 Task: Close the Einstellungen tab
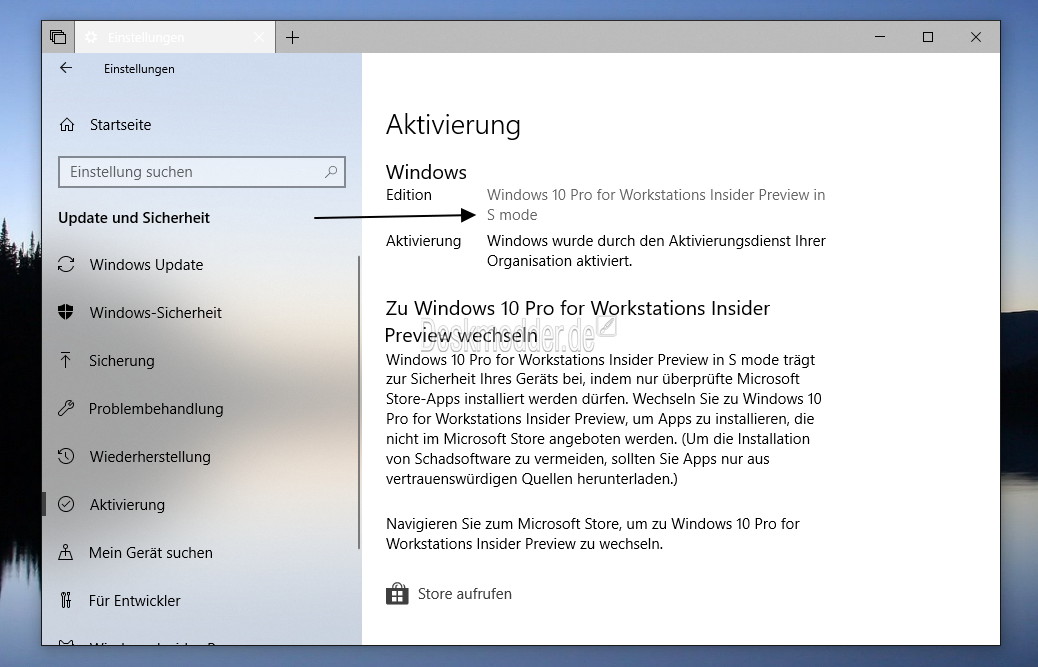(x=260, y=38)
